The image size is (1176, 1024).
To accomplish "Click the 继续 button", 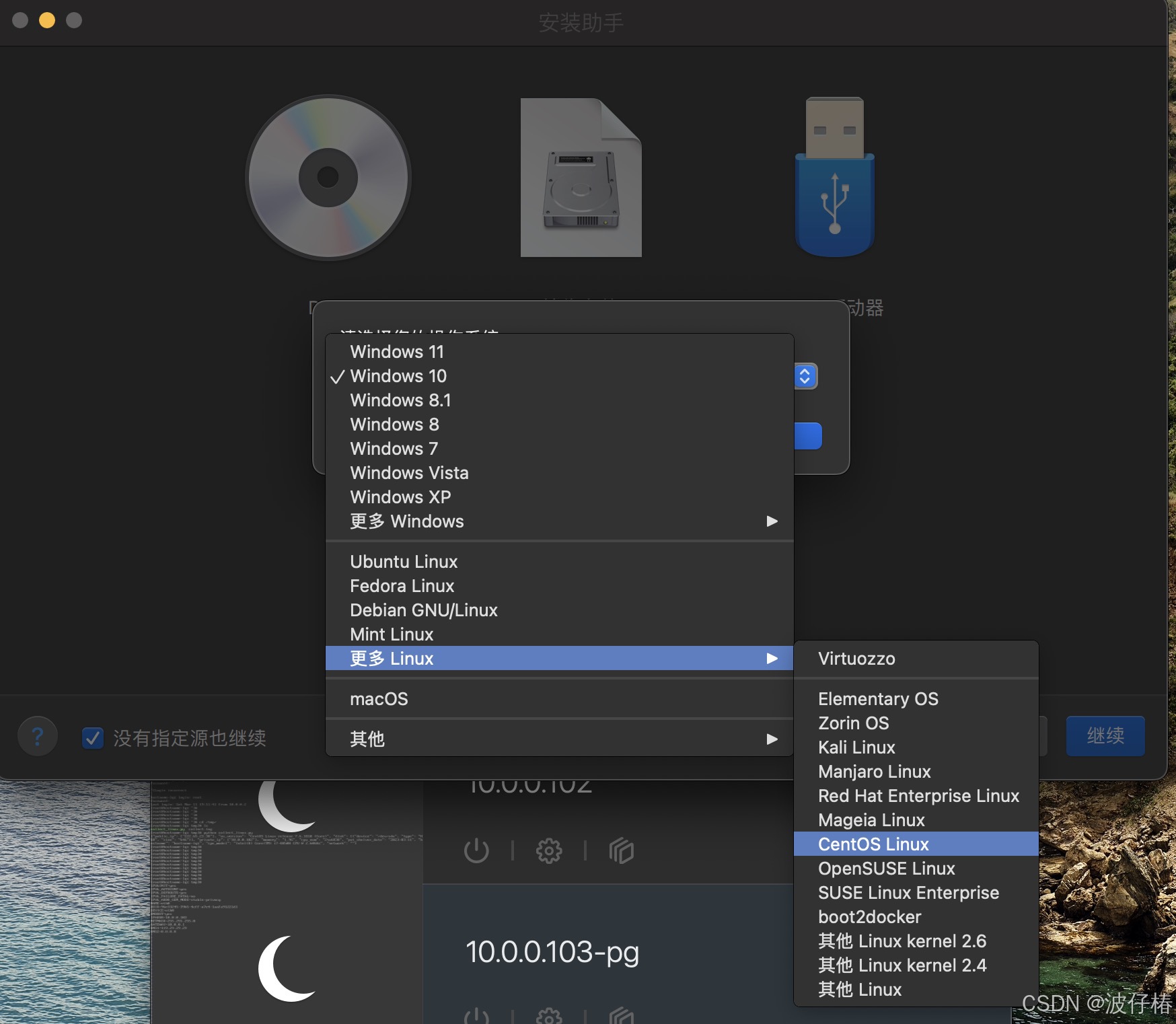I will [x=1105, y=736].
